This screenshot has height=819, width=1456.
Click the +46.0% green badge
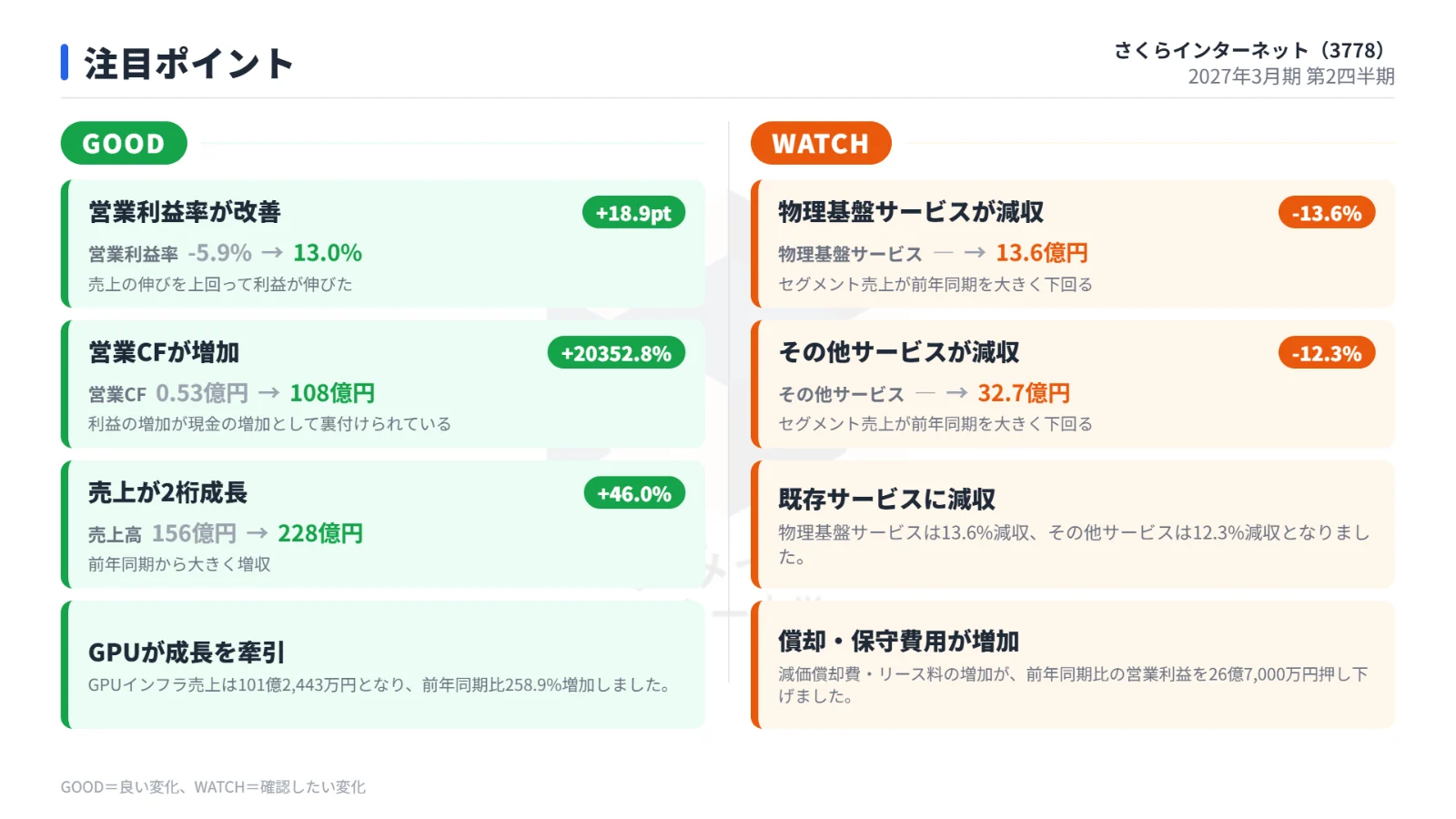pyautogui.click(x=634, y=493)
